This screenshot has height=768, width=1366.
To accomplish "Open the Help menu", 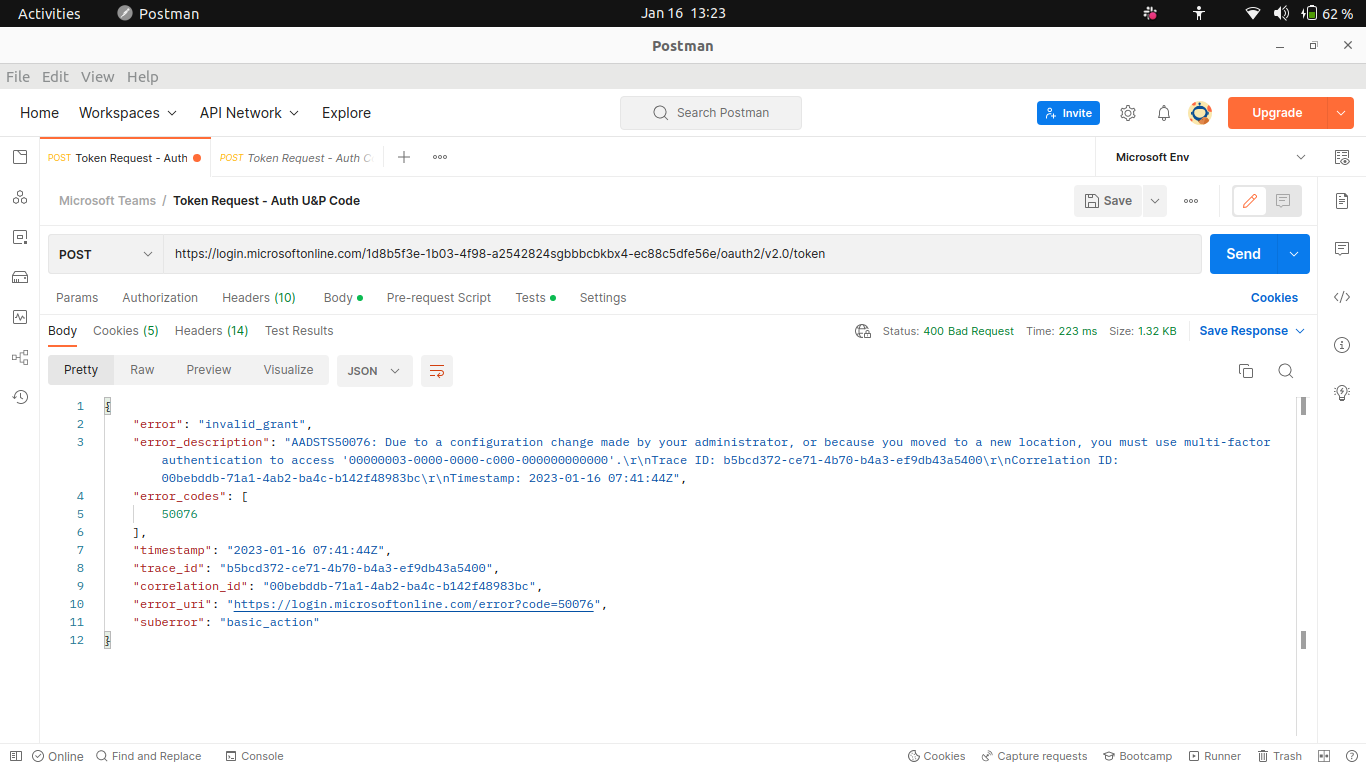I will 143,77.
